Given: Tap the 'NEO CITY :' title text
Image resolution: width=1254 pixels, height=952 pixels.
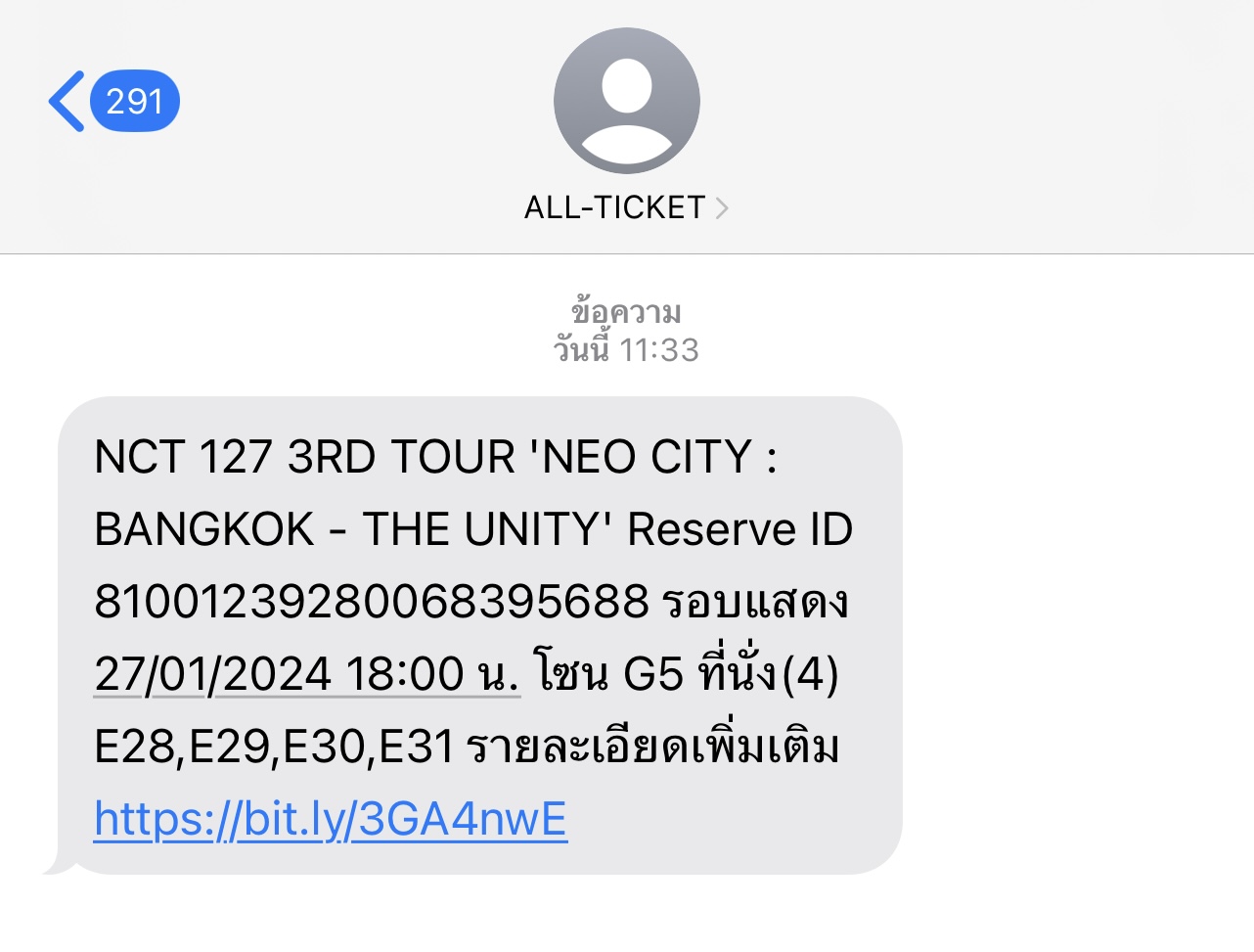Looking at the screenshot, I should pos(655,457).
